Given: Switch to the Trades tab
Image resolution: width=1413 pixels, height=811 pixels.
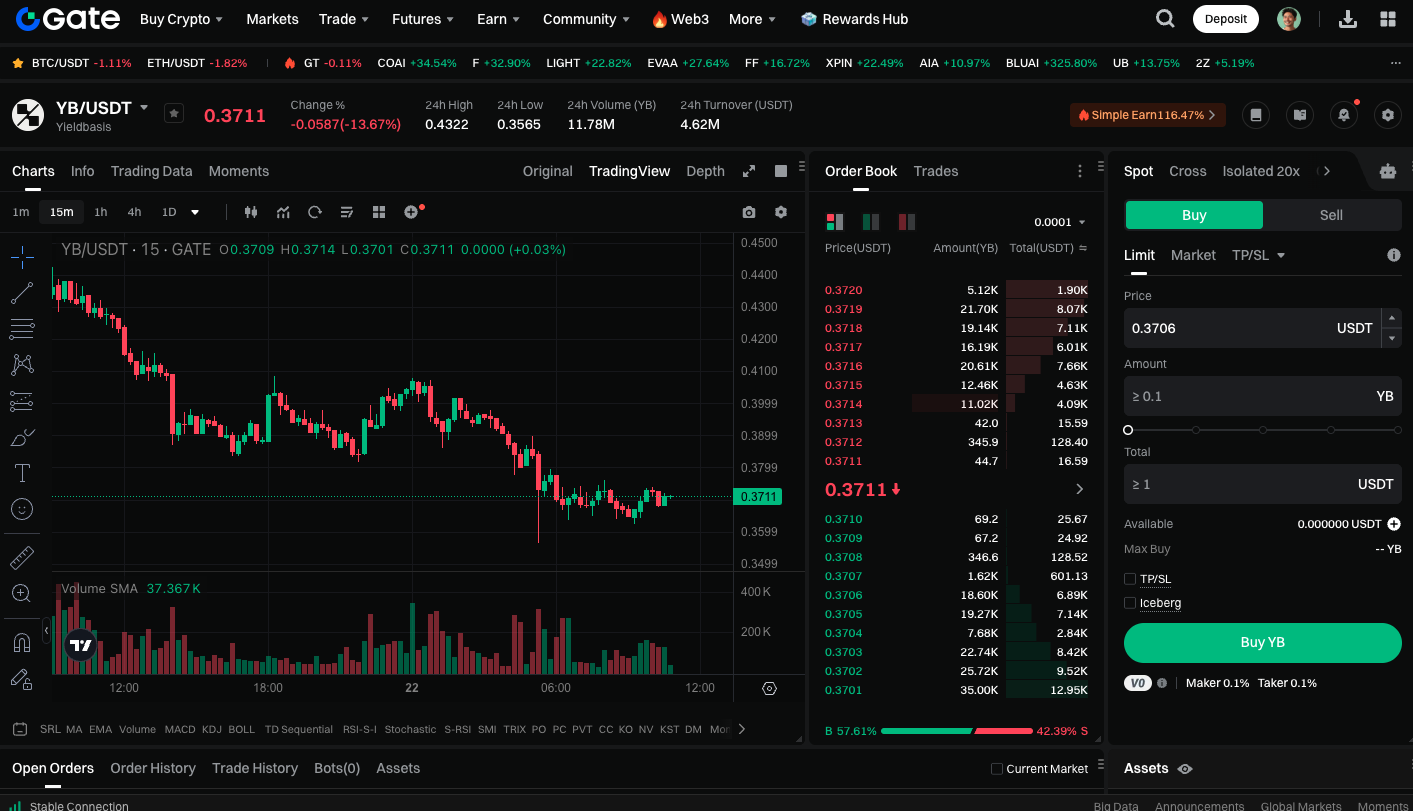Looking at the screenshot, I should pyautogui.click(x=936, y=171).
